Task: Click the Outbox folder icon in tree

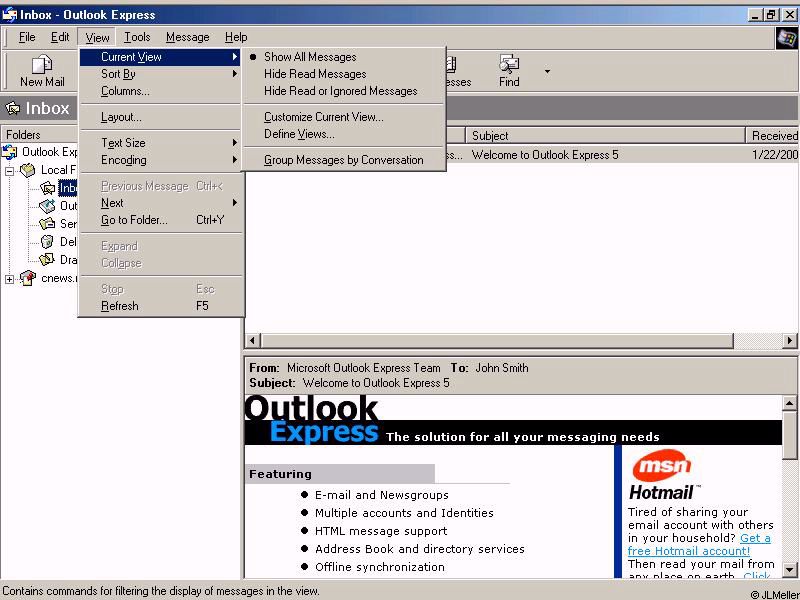Action: 47,206
